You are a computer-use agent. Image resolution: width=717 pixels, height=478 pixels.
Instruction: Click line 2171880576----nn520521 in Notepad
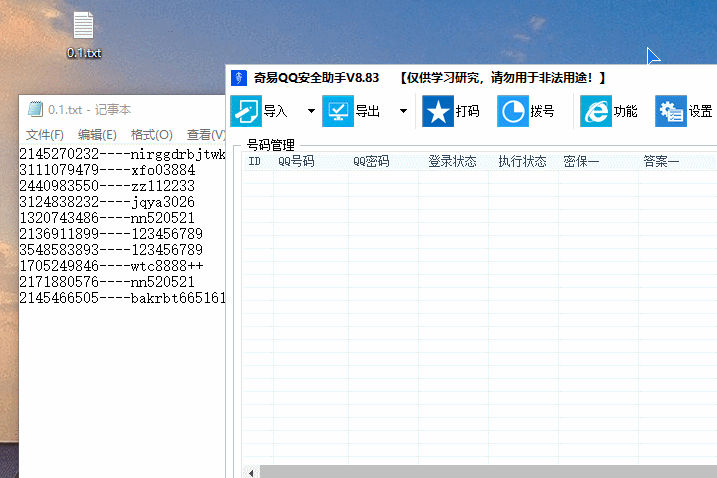click(107, 282)
